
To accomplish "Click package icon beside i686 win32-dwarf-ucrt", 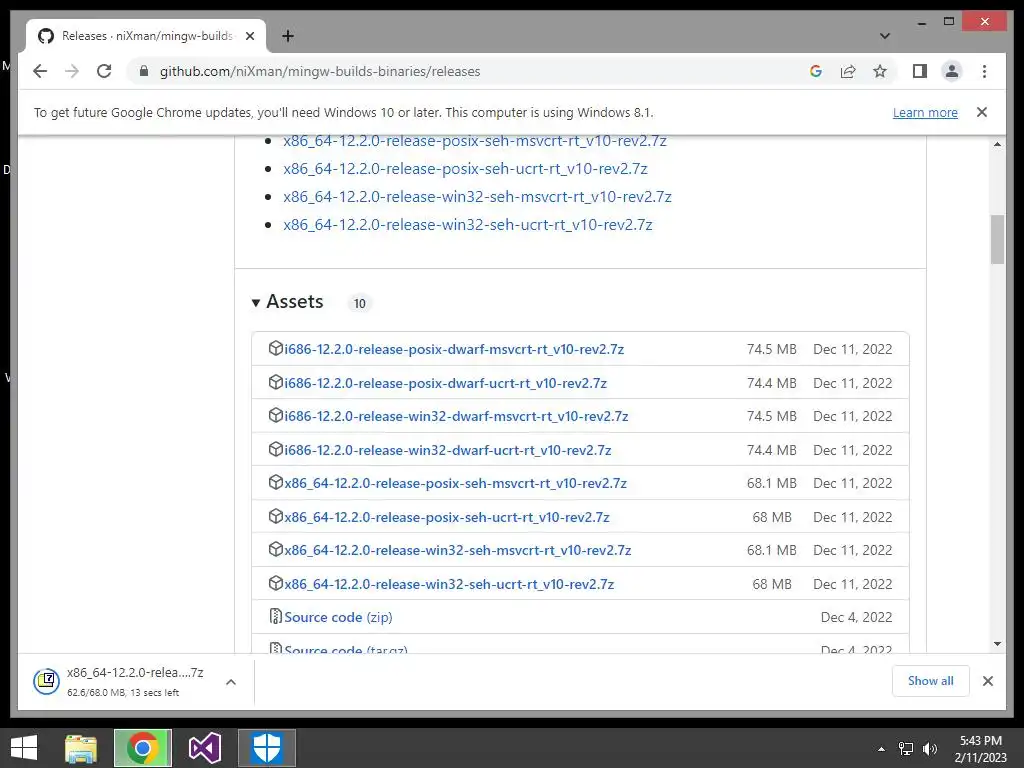I will pos(276,449).
